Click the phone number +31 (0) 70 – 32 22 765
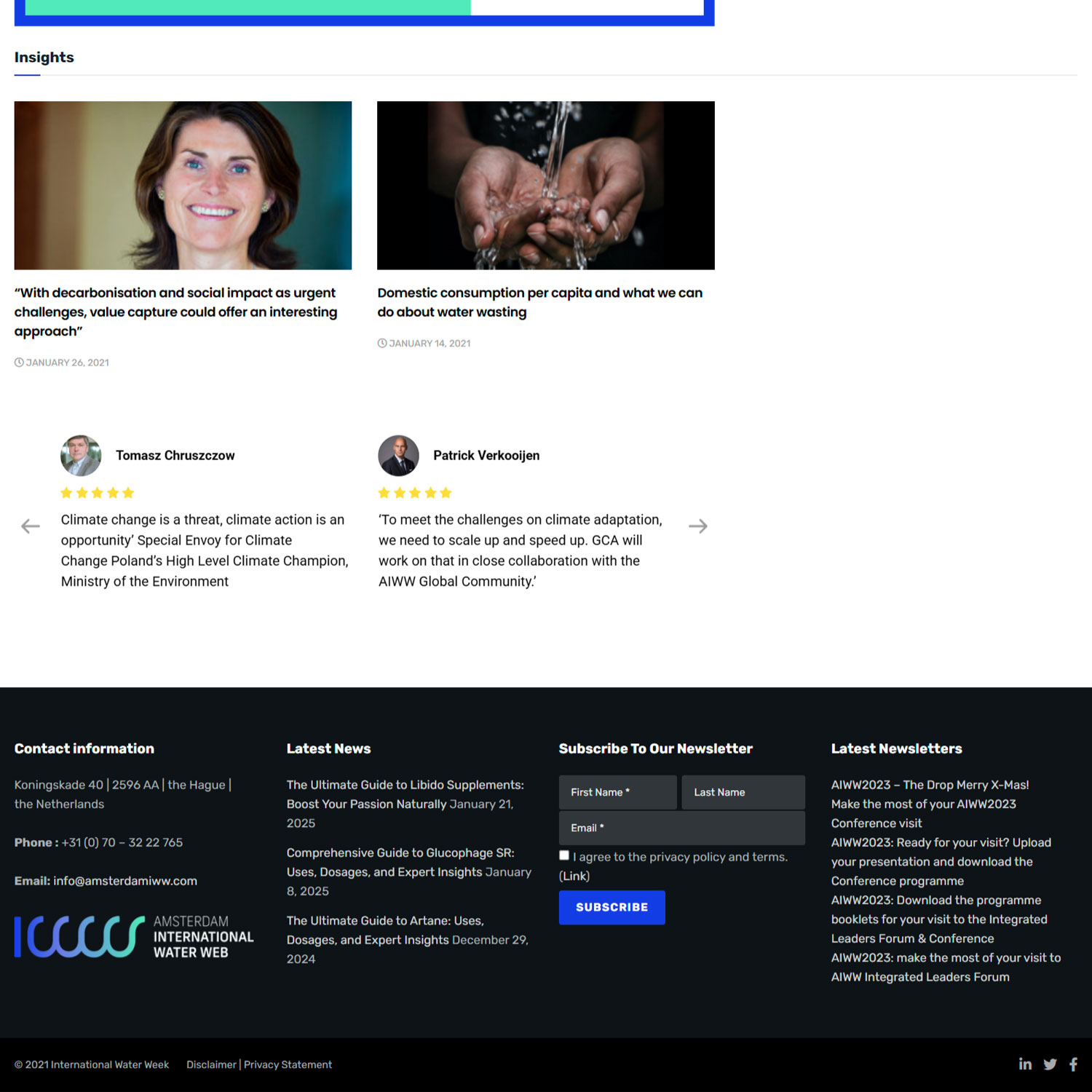The width and height of the screenshot is (1092, 1092). [122, 842]
